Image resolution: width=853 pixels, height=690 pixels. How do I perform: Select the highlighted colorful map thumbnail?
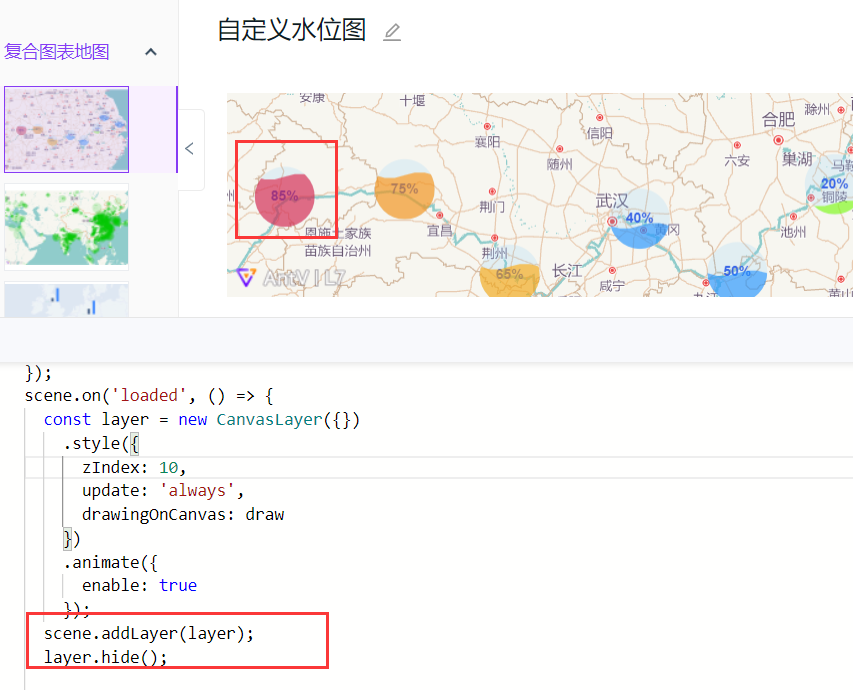(x=66, y=130)
